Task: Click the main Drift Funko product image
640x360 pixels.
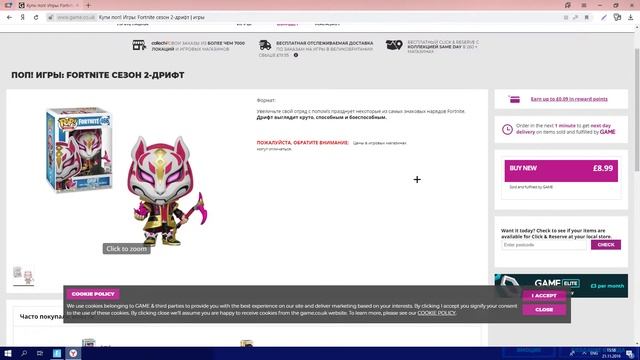Action: [127, 176]
